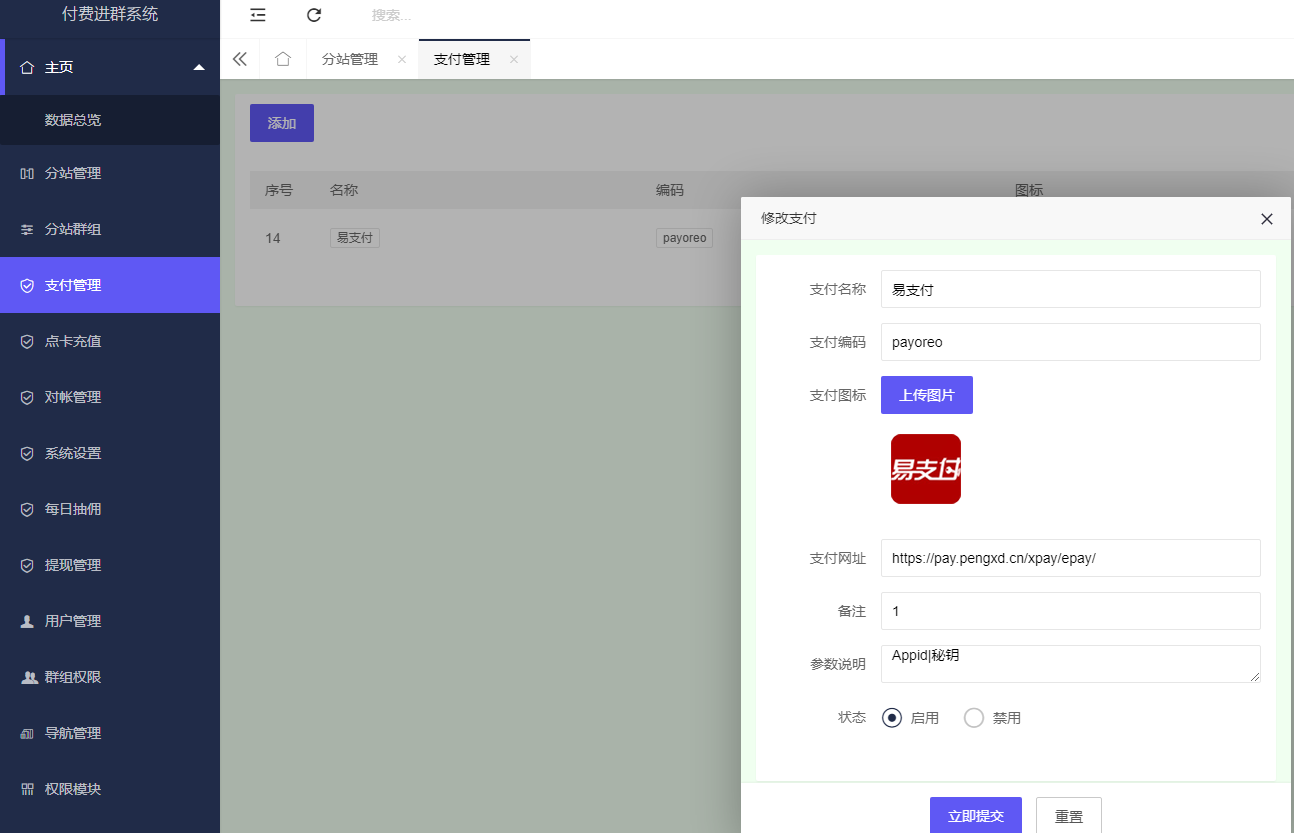Focus the 备注 input field

pyautogui.click(x=1071, y=611)
